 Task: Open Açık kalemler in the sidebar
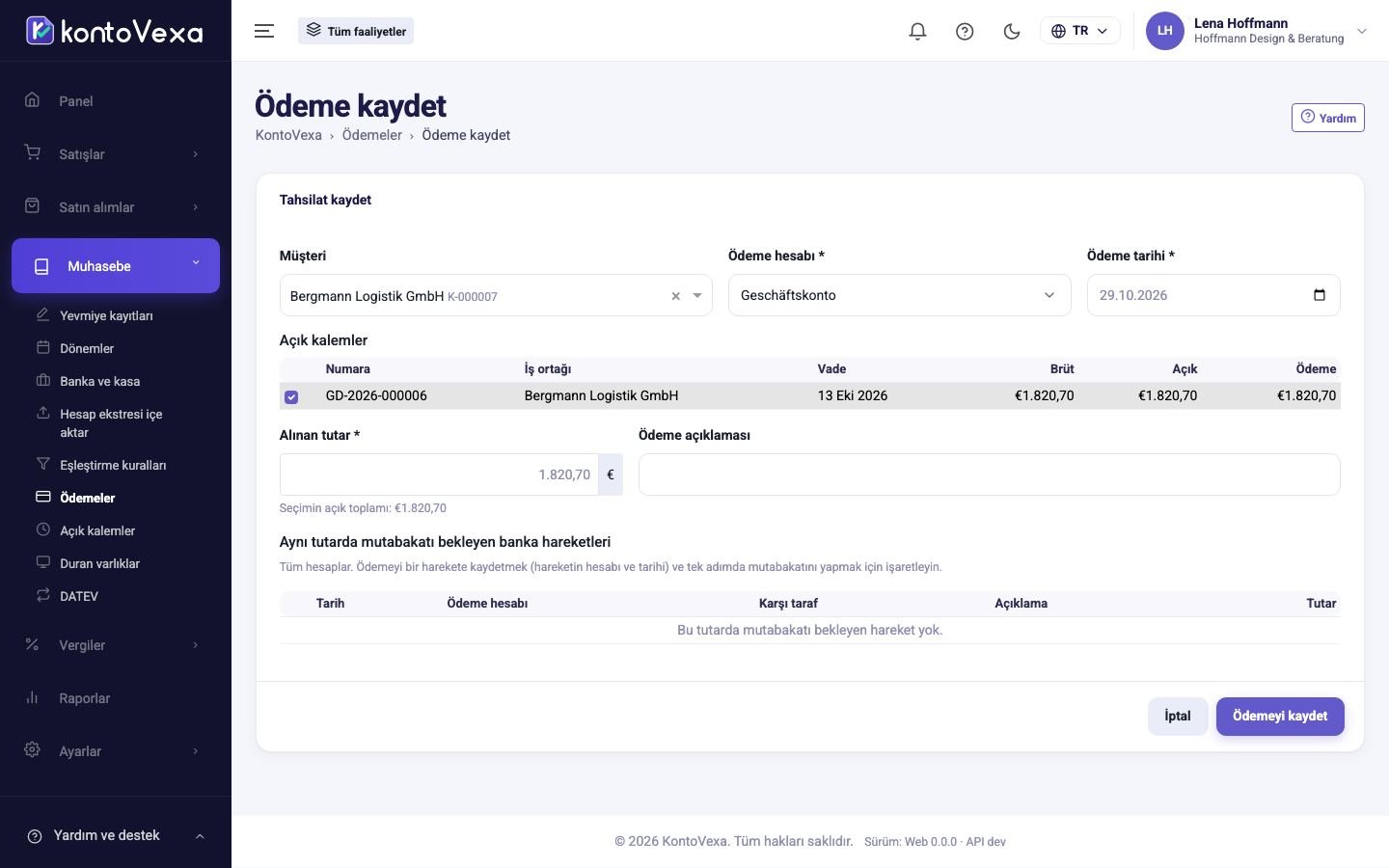97,530
